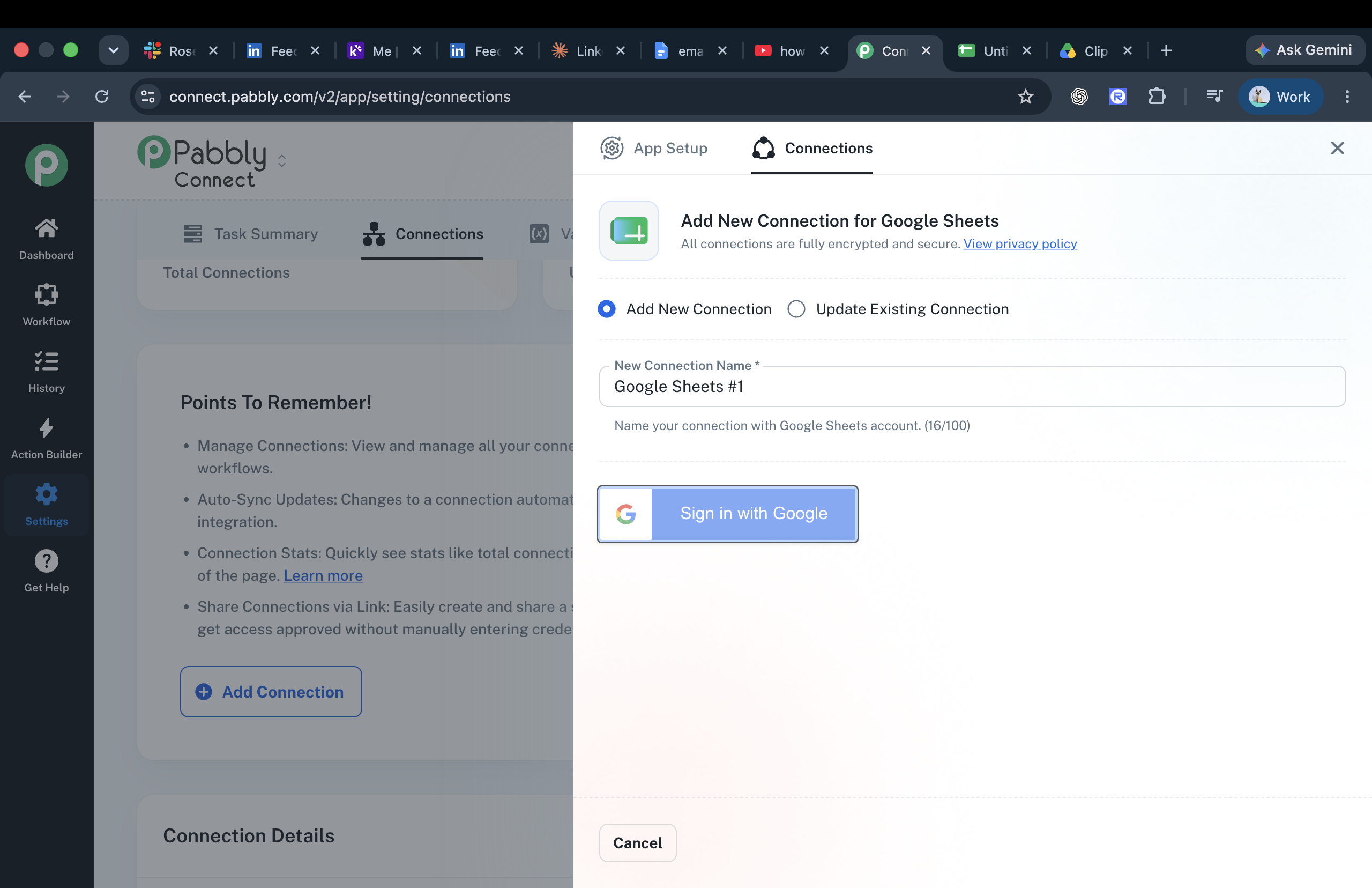Open a new browser tab
Image resolution: width=1372 pixels, height=888 pixels.
[x=1166, y=51]
